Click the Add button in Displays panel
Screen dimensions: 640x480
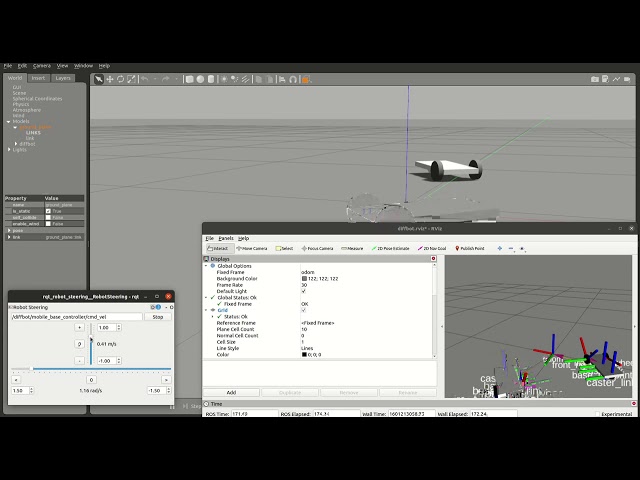tap(231, 392)
